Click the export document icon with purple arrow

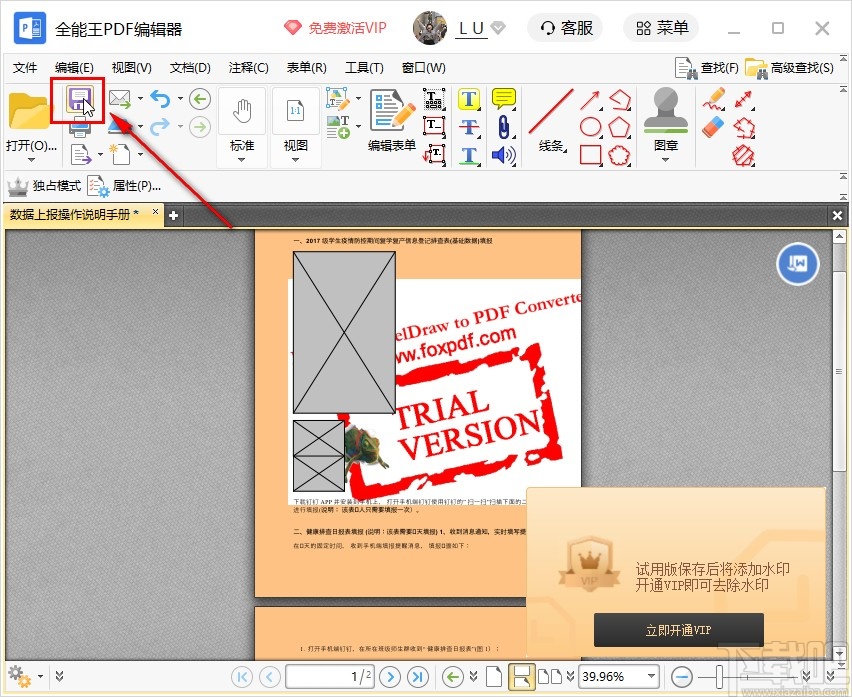(80, 155)
